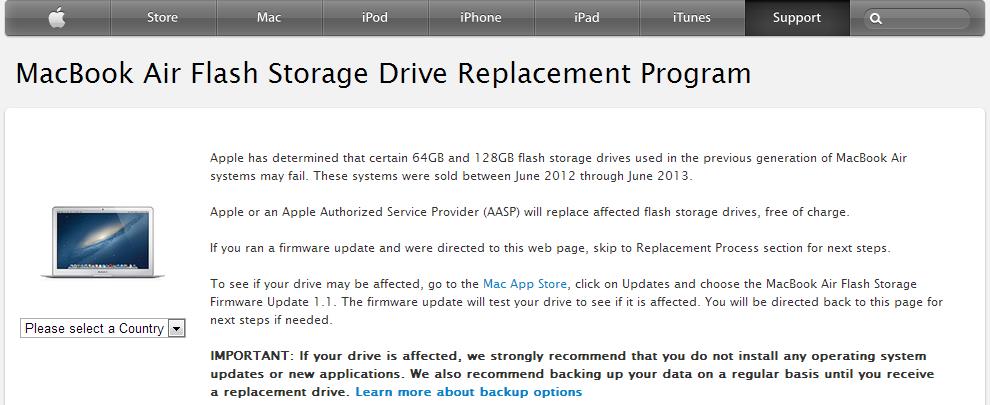The width and height of the screenshot is (990, 405).
Task: Click the Apple logo home icon
Action: [x=56, y=17]
